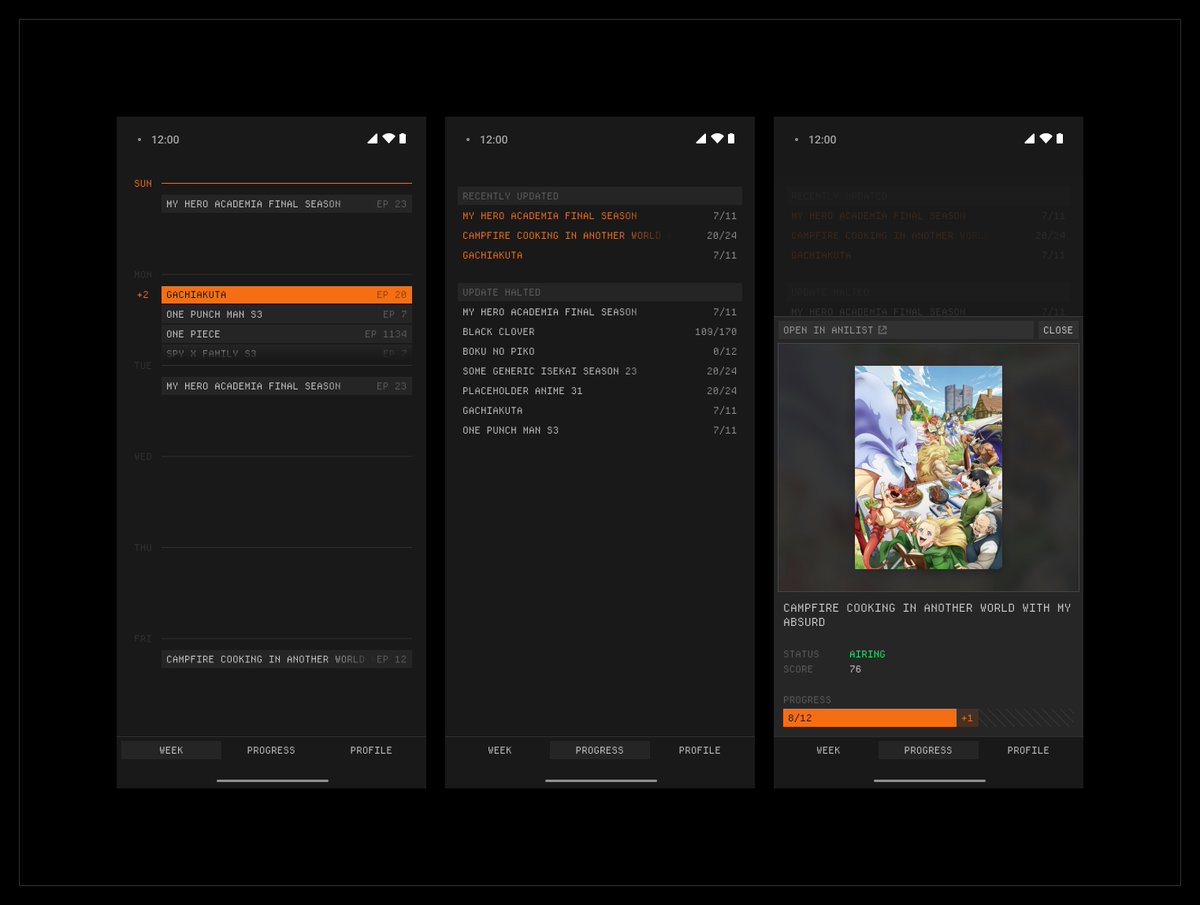Viewport: 1200px width, 905px height.
Task: Go to WEEK tab on the middle phone
Action: point(499,750)
